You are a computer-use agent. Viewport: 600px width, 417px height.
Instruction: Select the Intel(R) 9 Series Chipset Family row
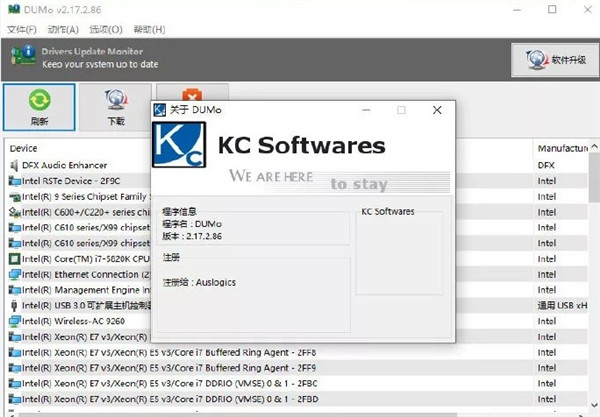[x=297, y=197]
